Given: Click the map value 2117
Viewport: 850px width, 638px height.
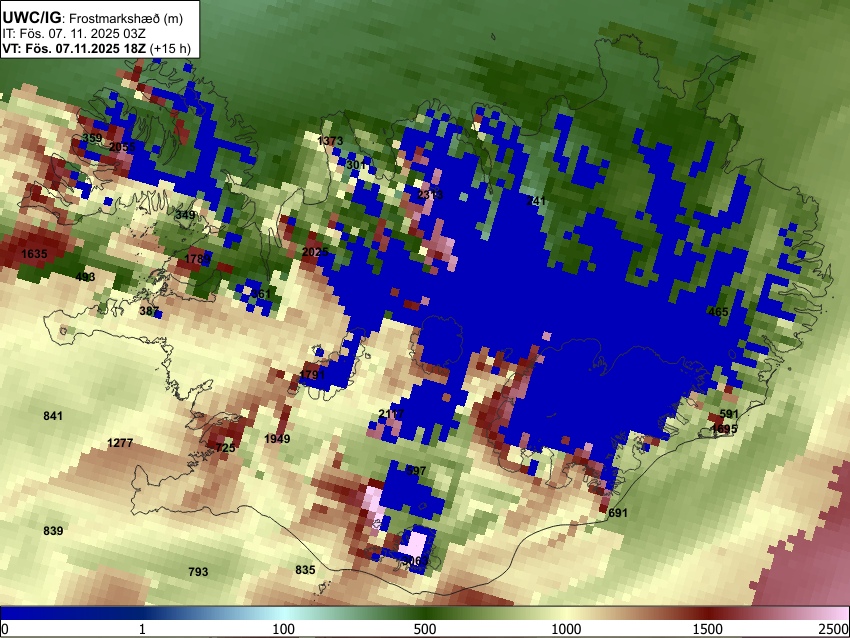Looking at the screenshot, I should [x=391, y=414].
